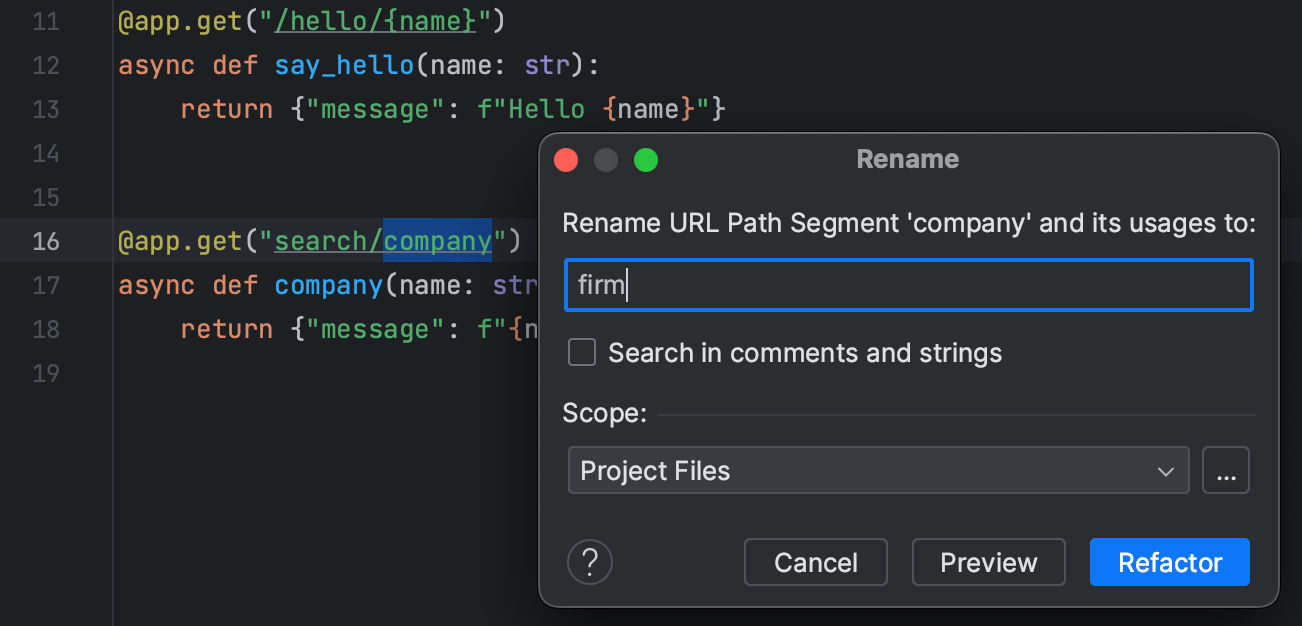Click the "message" string on line 13
This screenshot has width=1302, height=626.
coord(366,109)
